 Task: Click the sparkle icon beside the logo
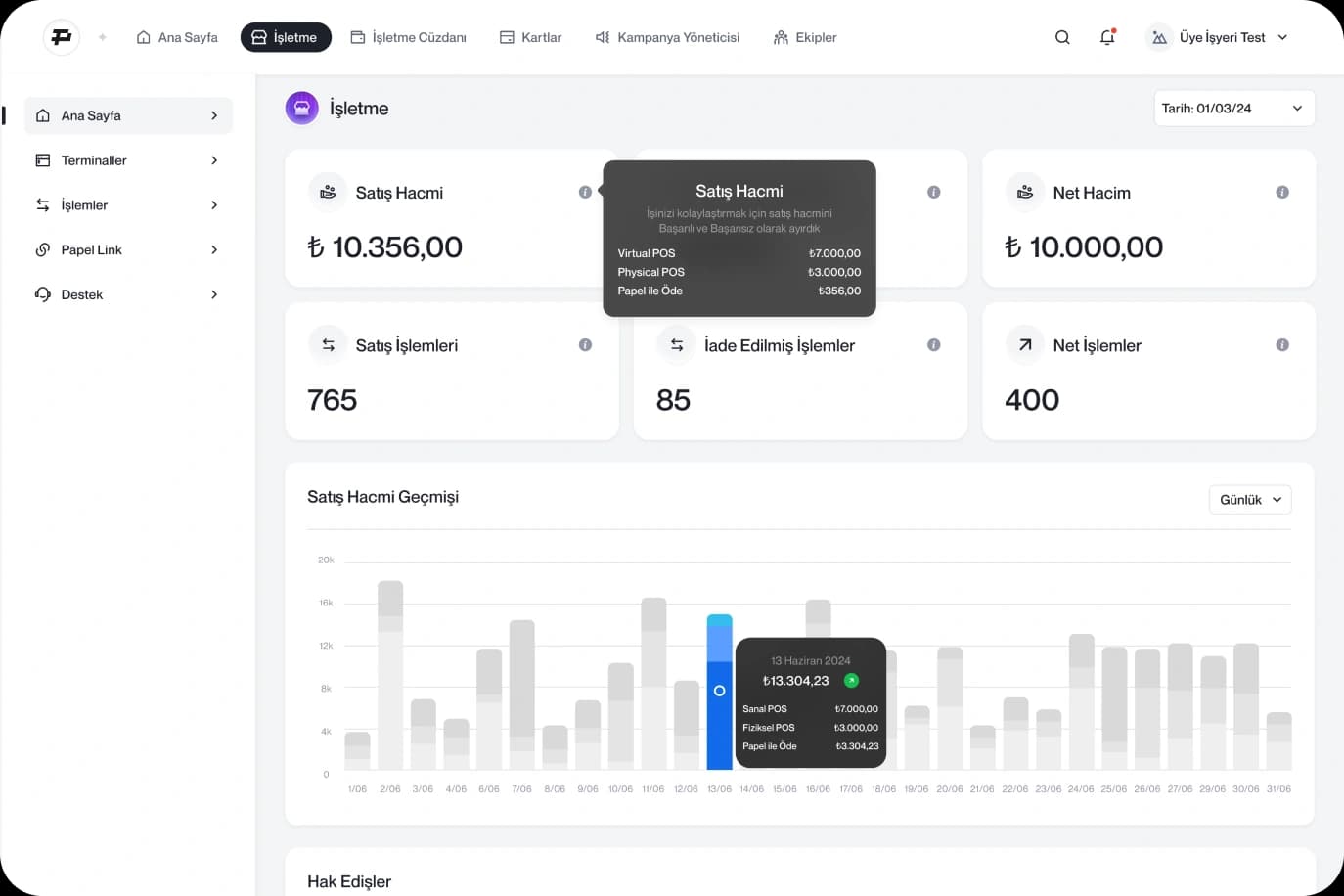point(102,37)
